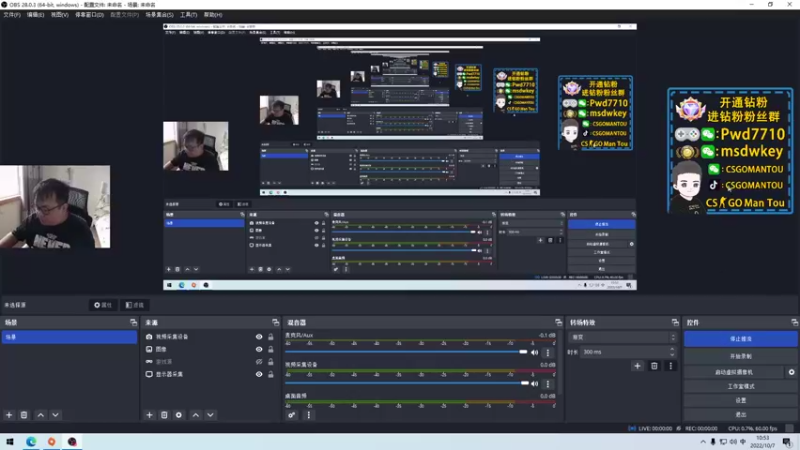Click the 开始录制 start recording button
800x450 pixels.
741,356
